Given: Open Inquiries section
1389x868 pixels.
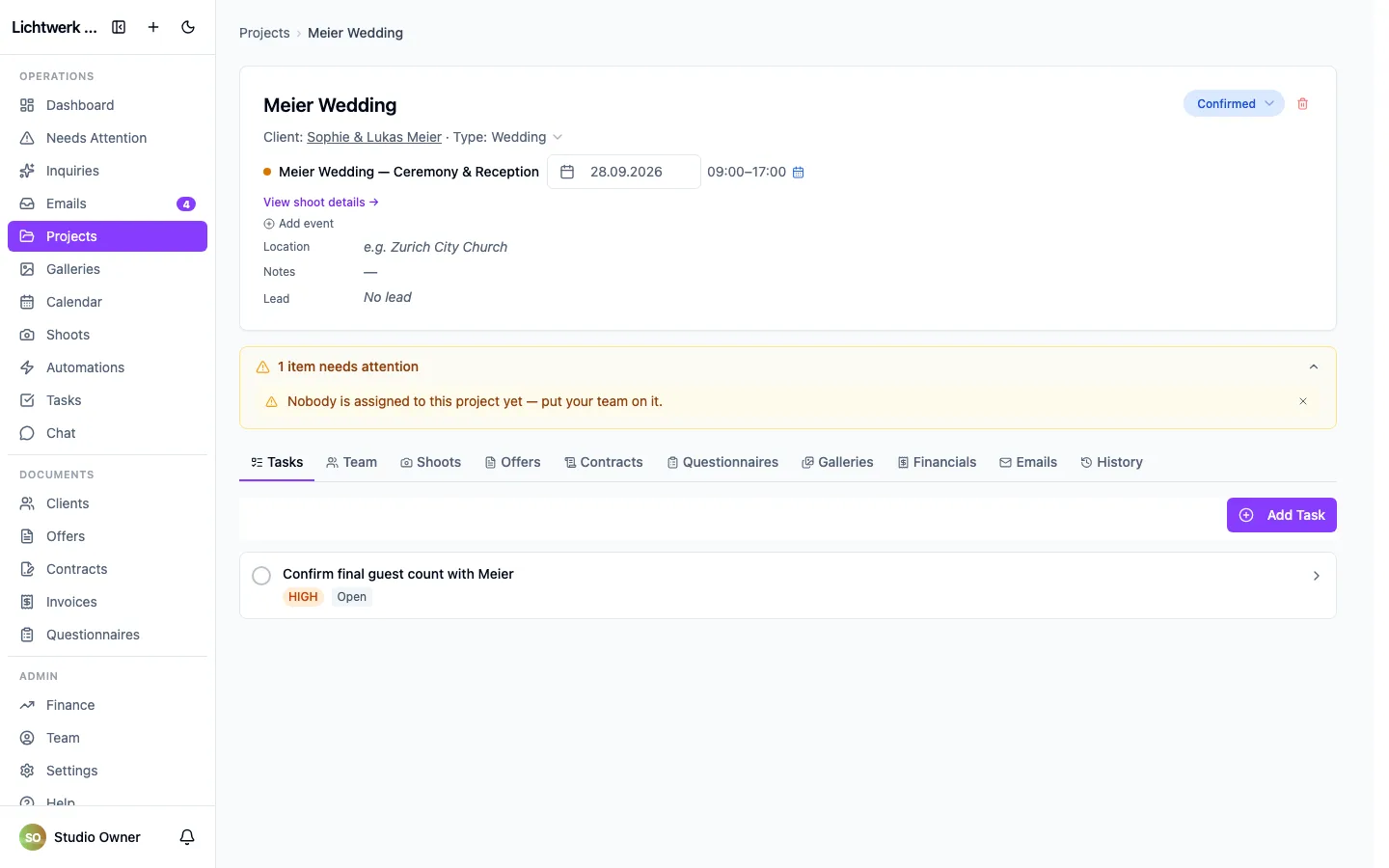Looking at the screenshot, I should [107, 171].
